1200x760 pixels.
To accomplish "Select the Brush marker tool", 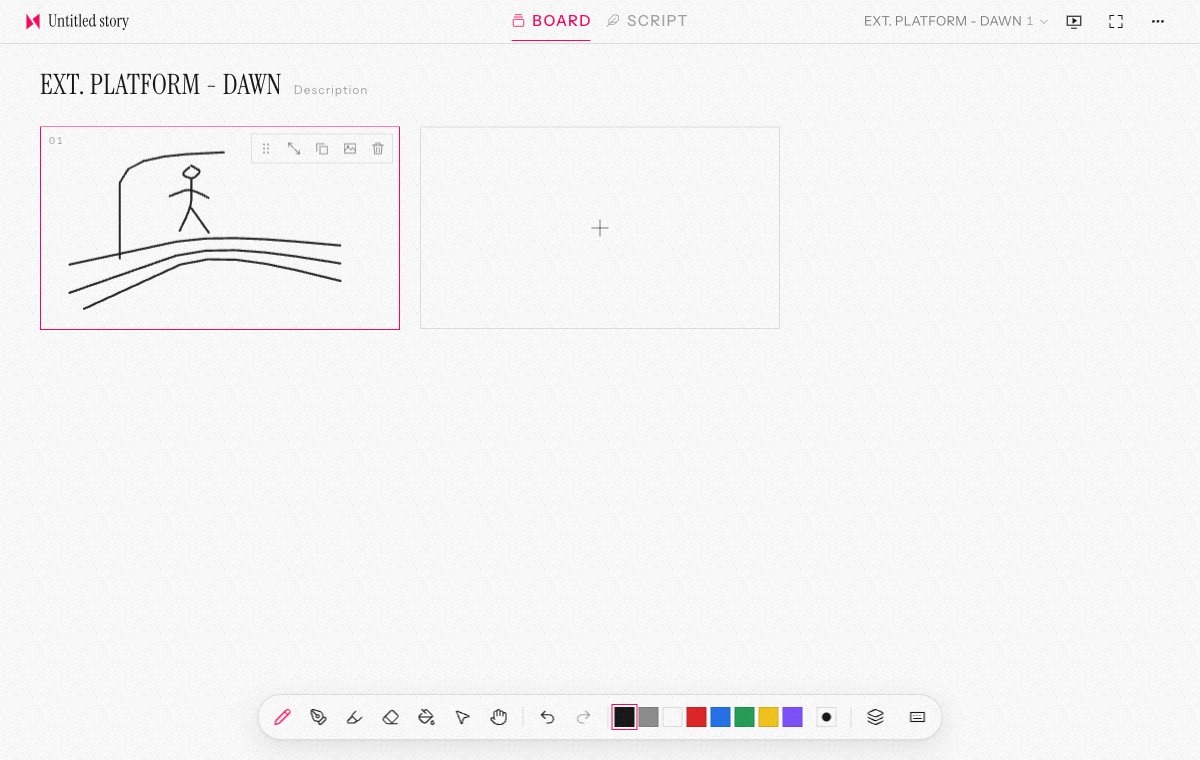I will tap(354, 717).
